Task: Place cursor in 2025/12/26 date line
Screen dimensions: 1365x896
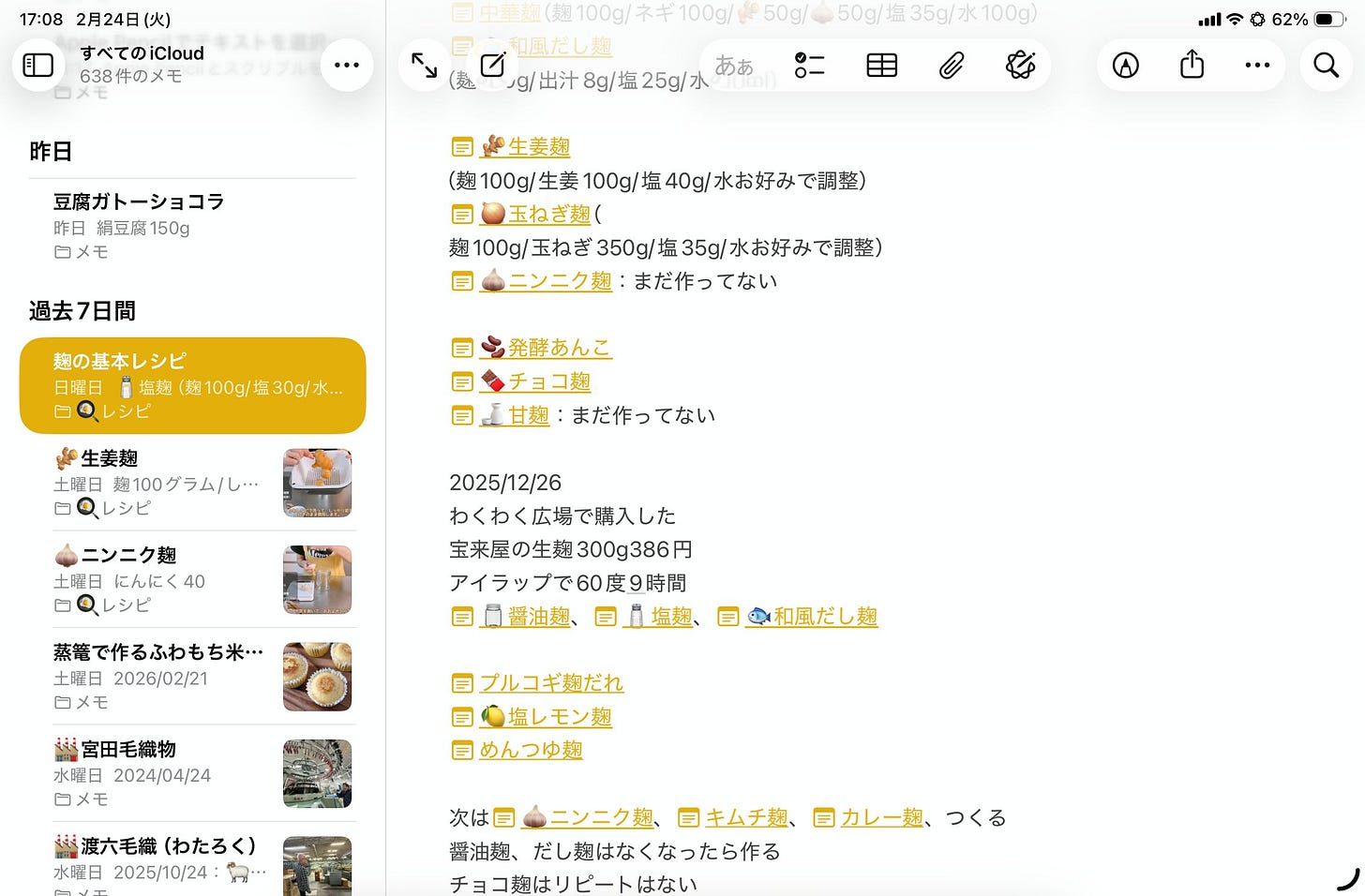Action: click(505, 483)
